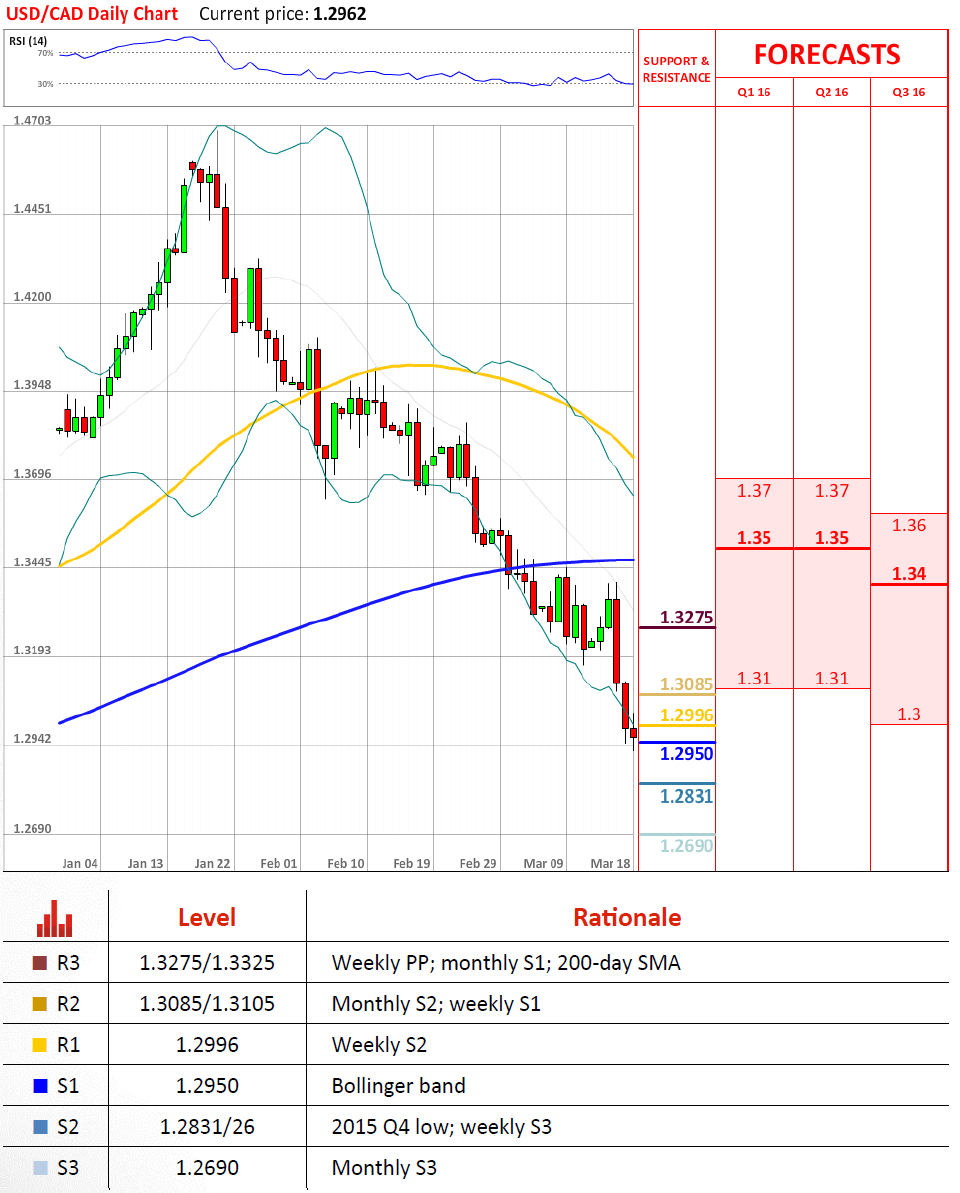Click the Jan 22 date axis label
This screenshot has width=960, height=1193.
click(x=212, y=864)
